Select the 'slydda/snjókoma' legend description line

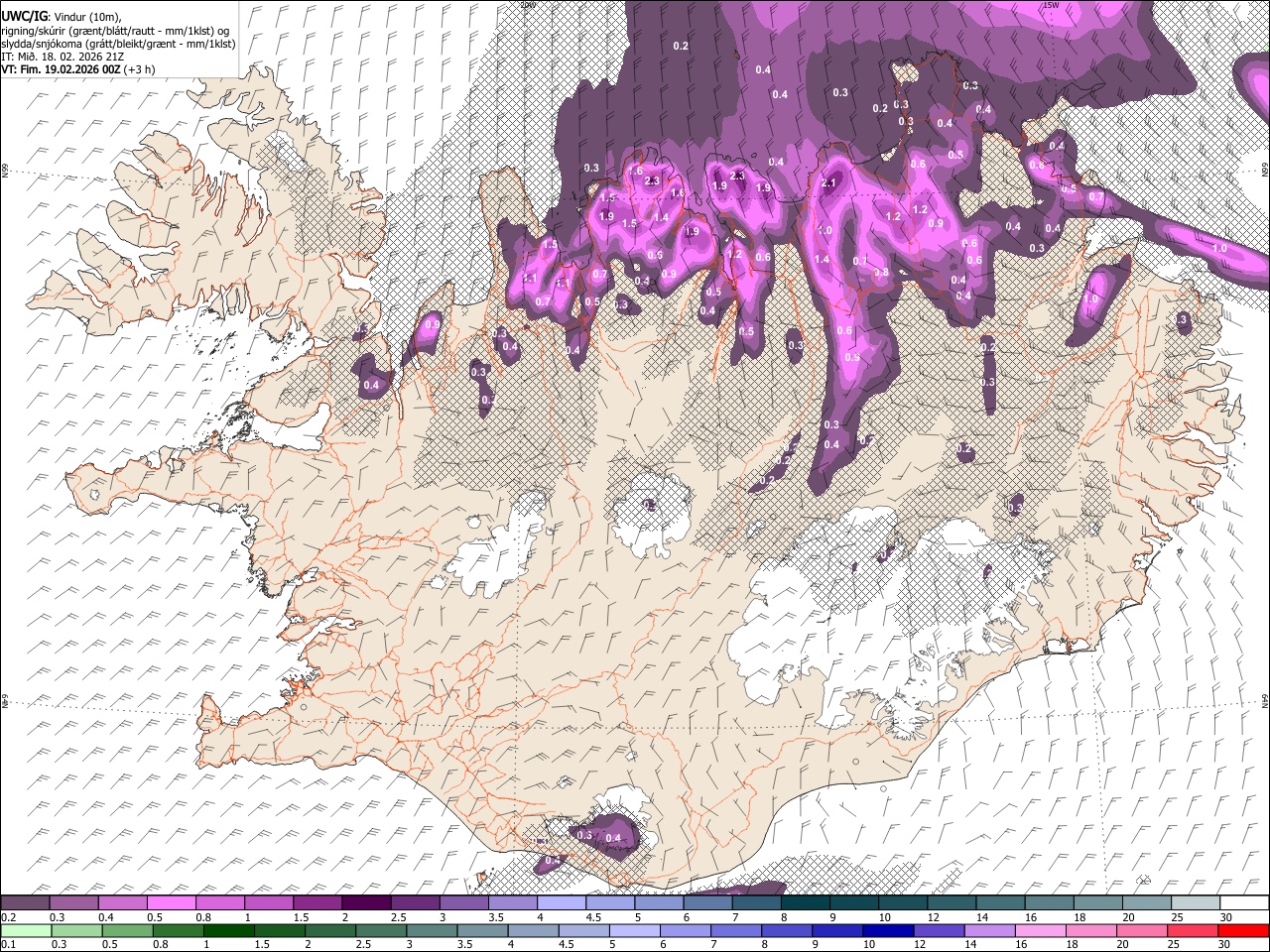118,44
